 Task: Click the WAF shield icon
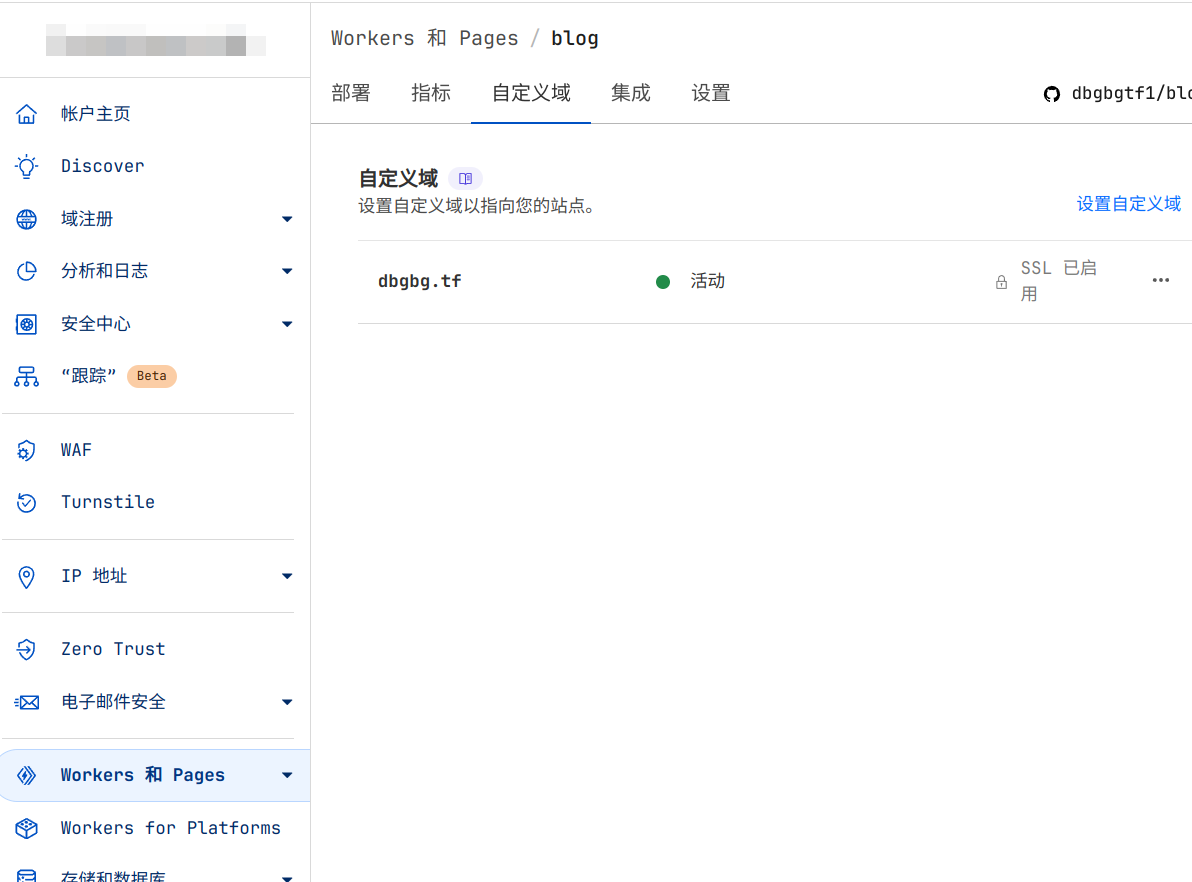click(27, 450)
